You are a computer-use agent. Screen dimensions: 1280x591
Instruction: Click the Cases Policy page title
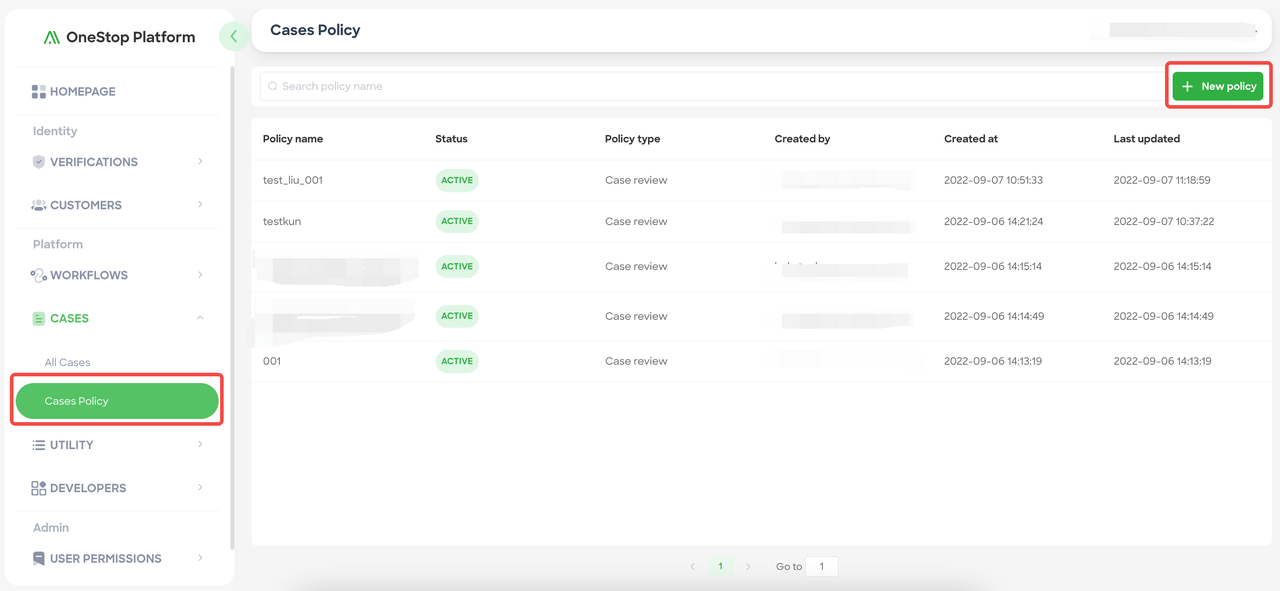click(x=315, y=30)
